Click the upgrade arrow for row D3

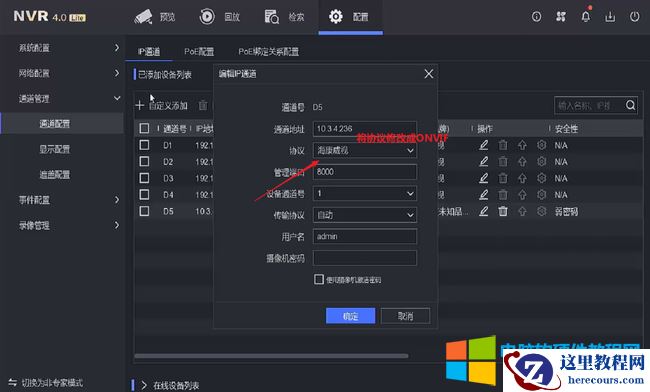point(522,178)
